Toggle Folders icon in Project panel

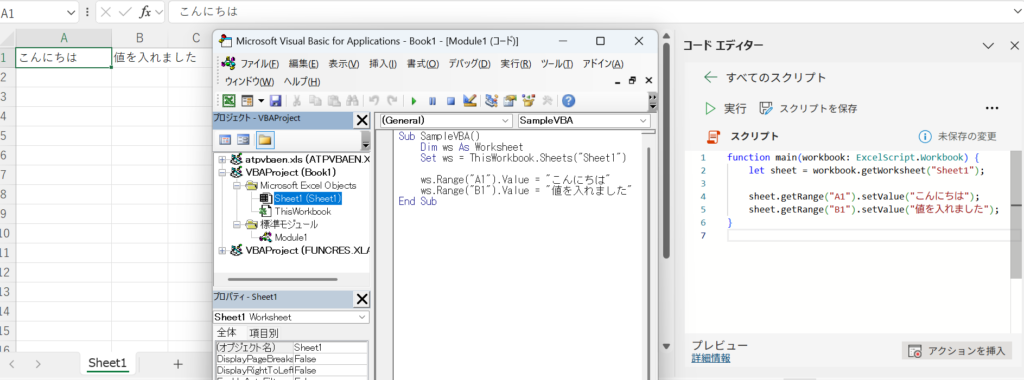[x=265, y=139]
